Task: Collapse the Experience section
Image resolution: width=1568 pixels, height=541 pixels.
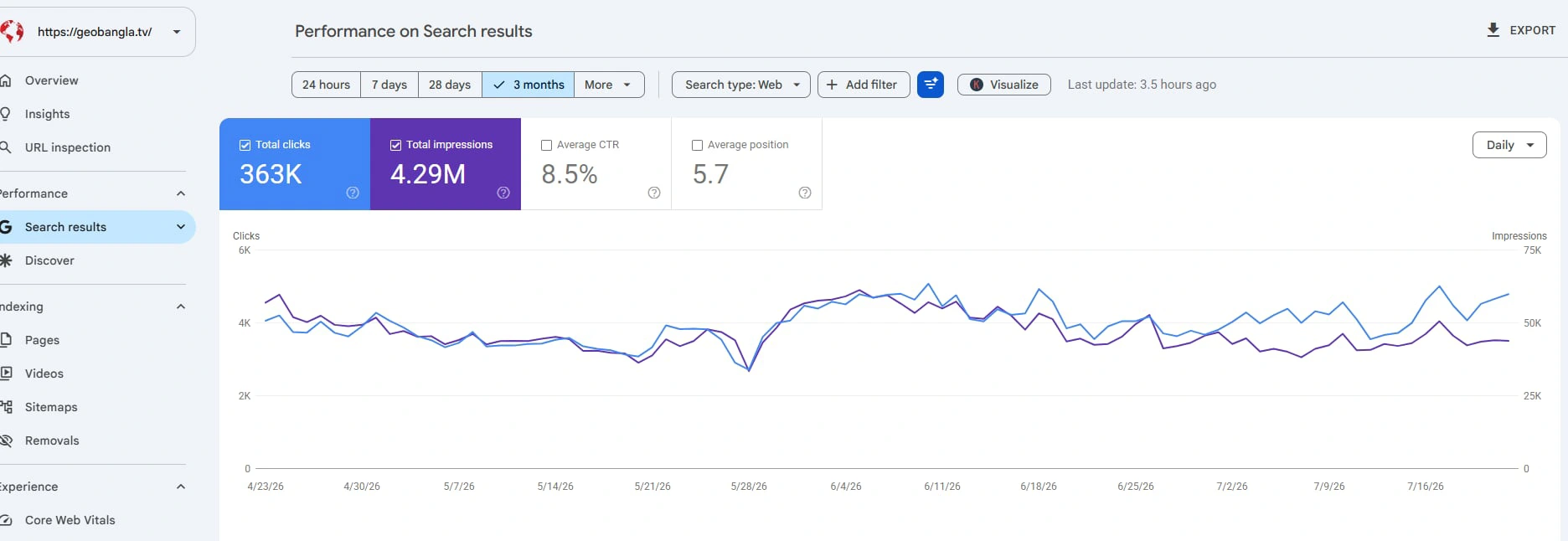Action: coord(181,487)
